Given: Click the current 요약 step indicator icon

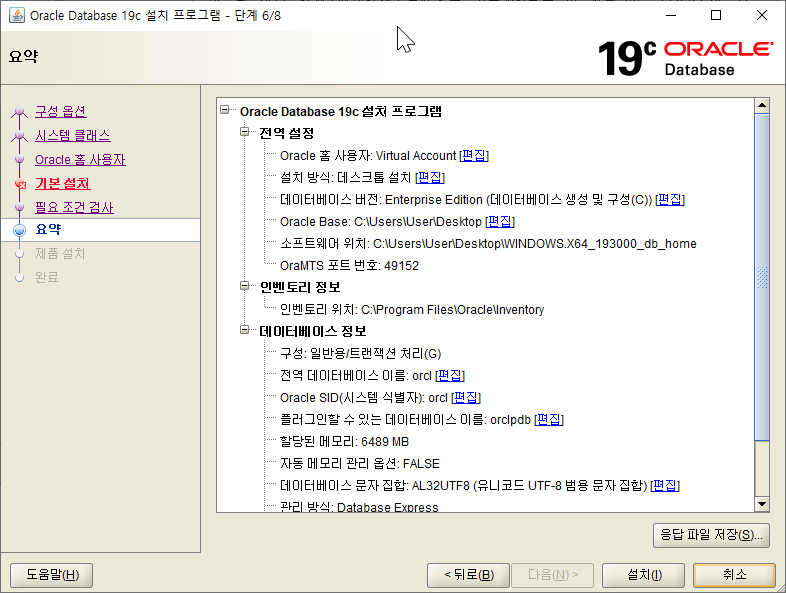Looking at the screenshot, I should (x=20, y=230).
